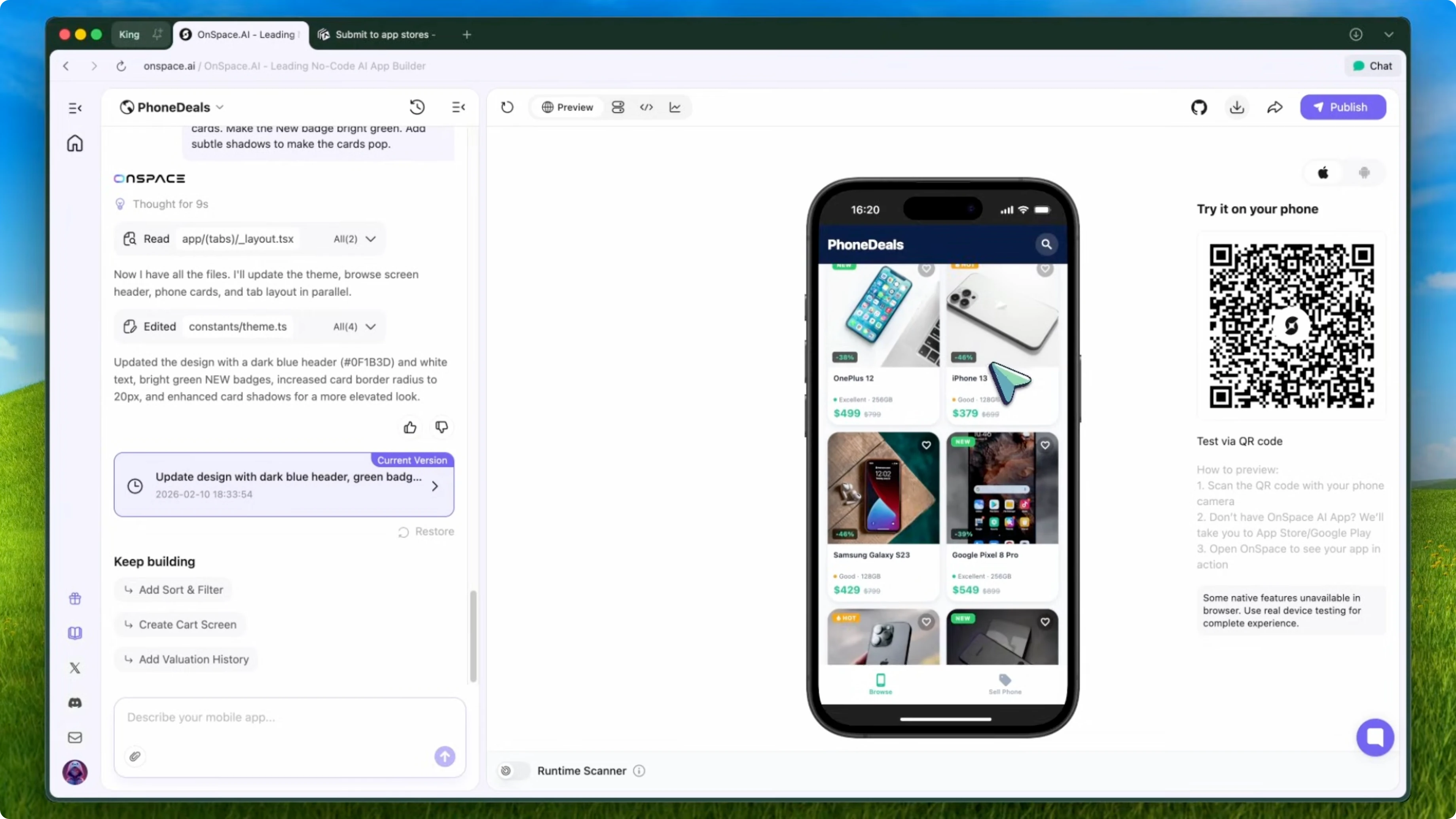
Task: Open the PhoneDeals project dropdown
Action: (220, 107)
